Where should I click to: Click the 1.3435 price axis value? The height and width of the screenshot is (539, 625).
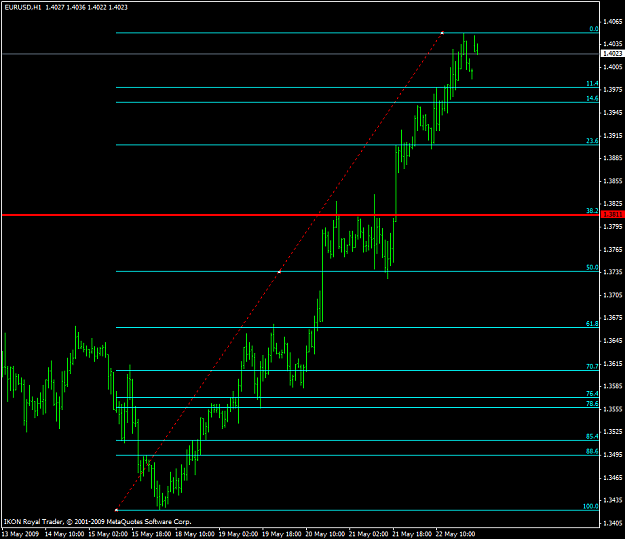pyautogui.click(x=613, y=500)
